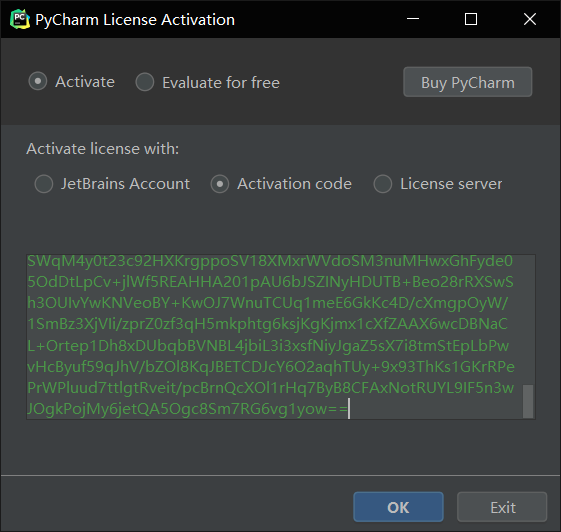This screenshot has height=532, width=561.
Task: Select the Activate radio option
Action: pos(38,81)
